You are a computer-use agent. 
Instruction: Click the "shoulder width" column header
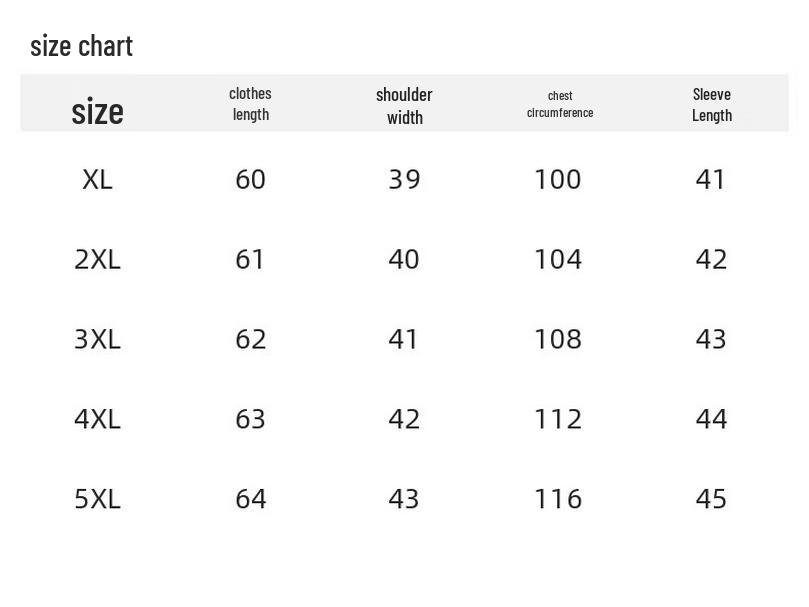tap(404, 105)
